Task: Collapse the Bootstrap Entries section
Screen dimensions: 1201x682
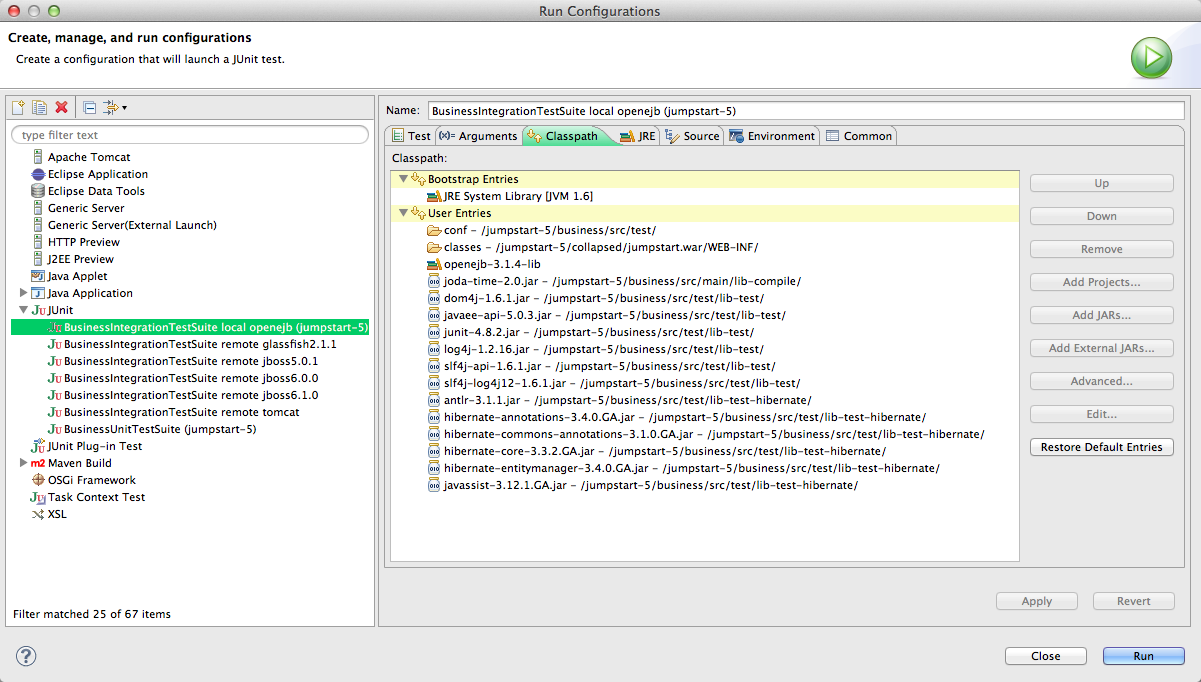Action: (x=403, y=179)
